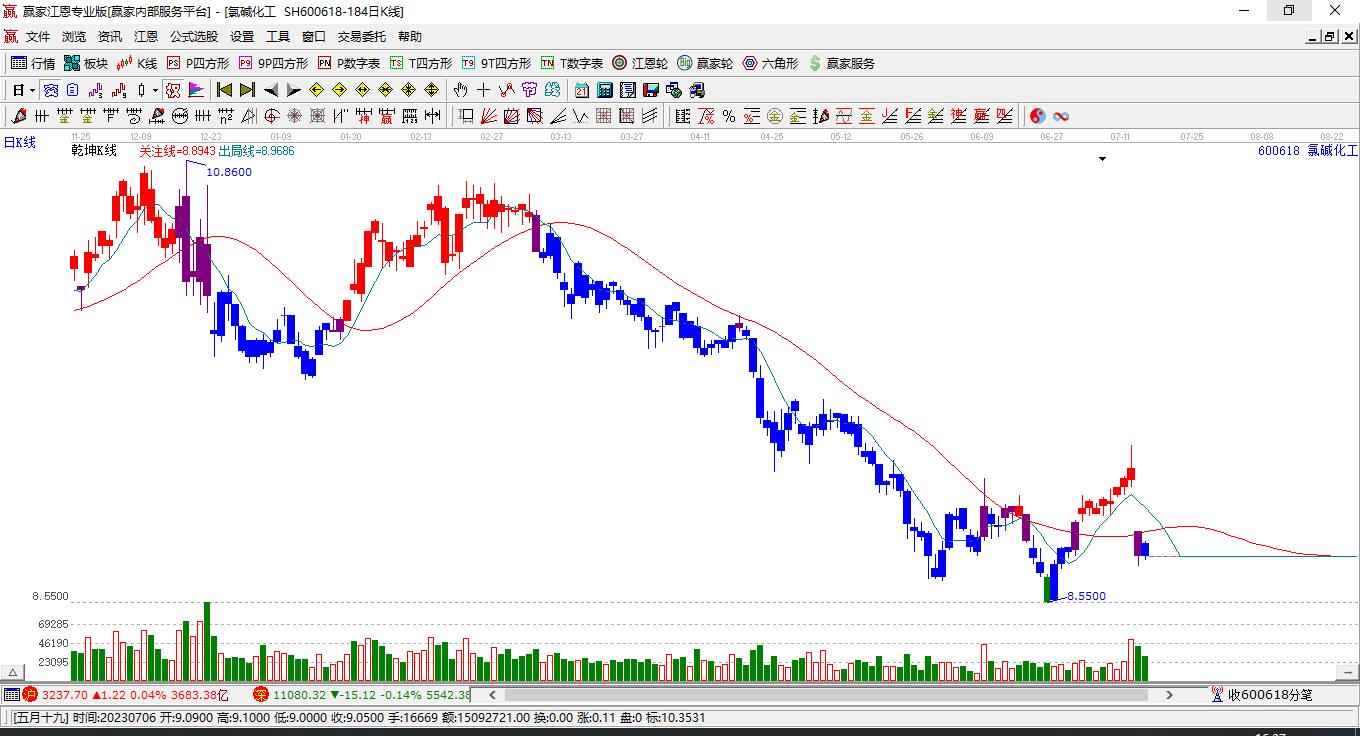Click the 日K线 period label
This screenshot has width=1360, height=736.
click(18, 142)
